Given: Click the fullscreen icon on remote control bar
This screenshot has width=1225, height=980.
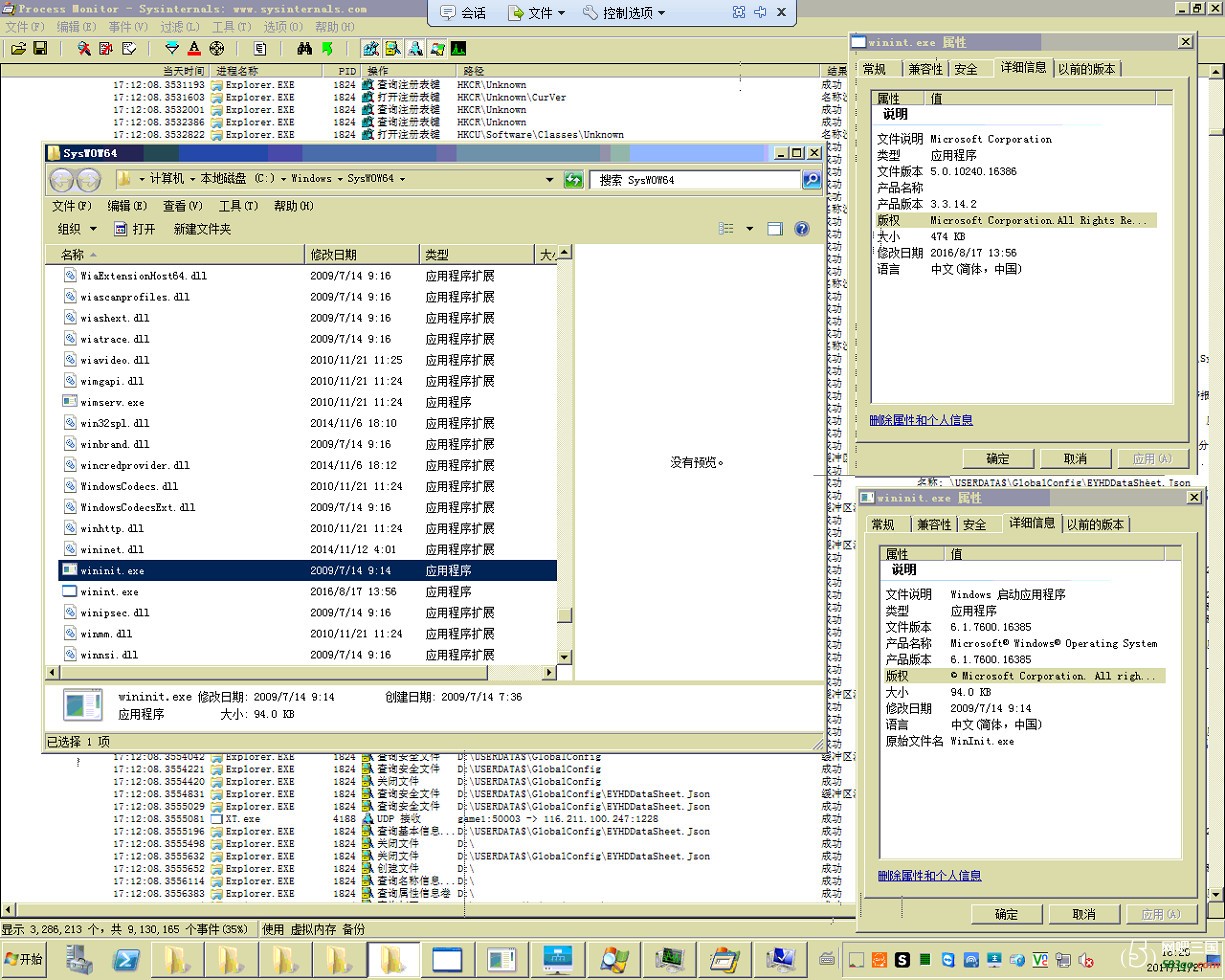Looking at the screenshot, I should 739,13.
